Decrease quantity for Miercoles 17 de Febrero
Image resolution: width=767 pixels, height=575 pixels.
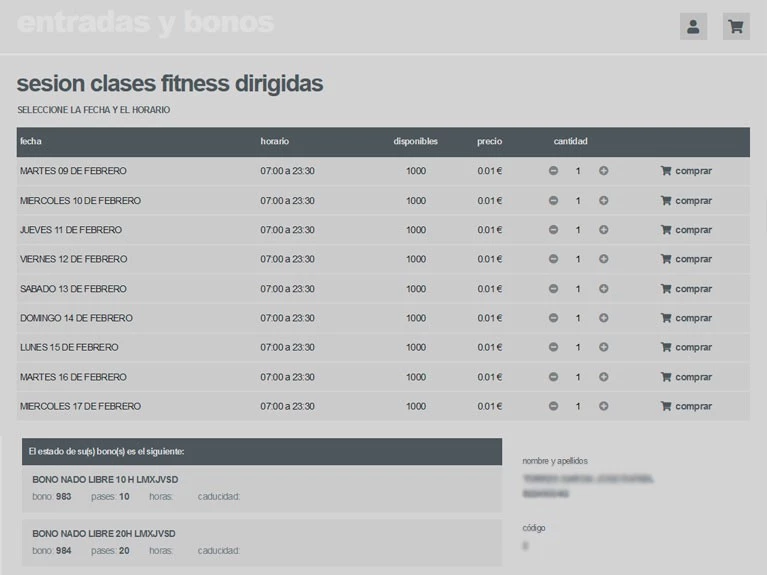click(553, 407)
